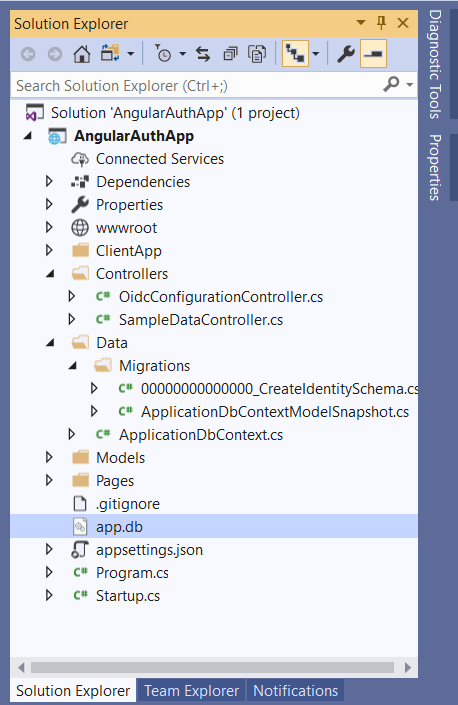Pin the Solution Explorer auto-hide pushpin
This screenshot has width=458, height=705.
382,23
